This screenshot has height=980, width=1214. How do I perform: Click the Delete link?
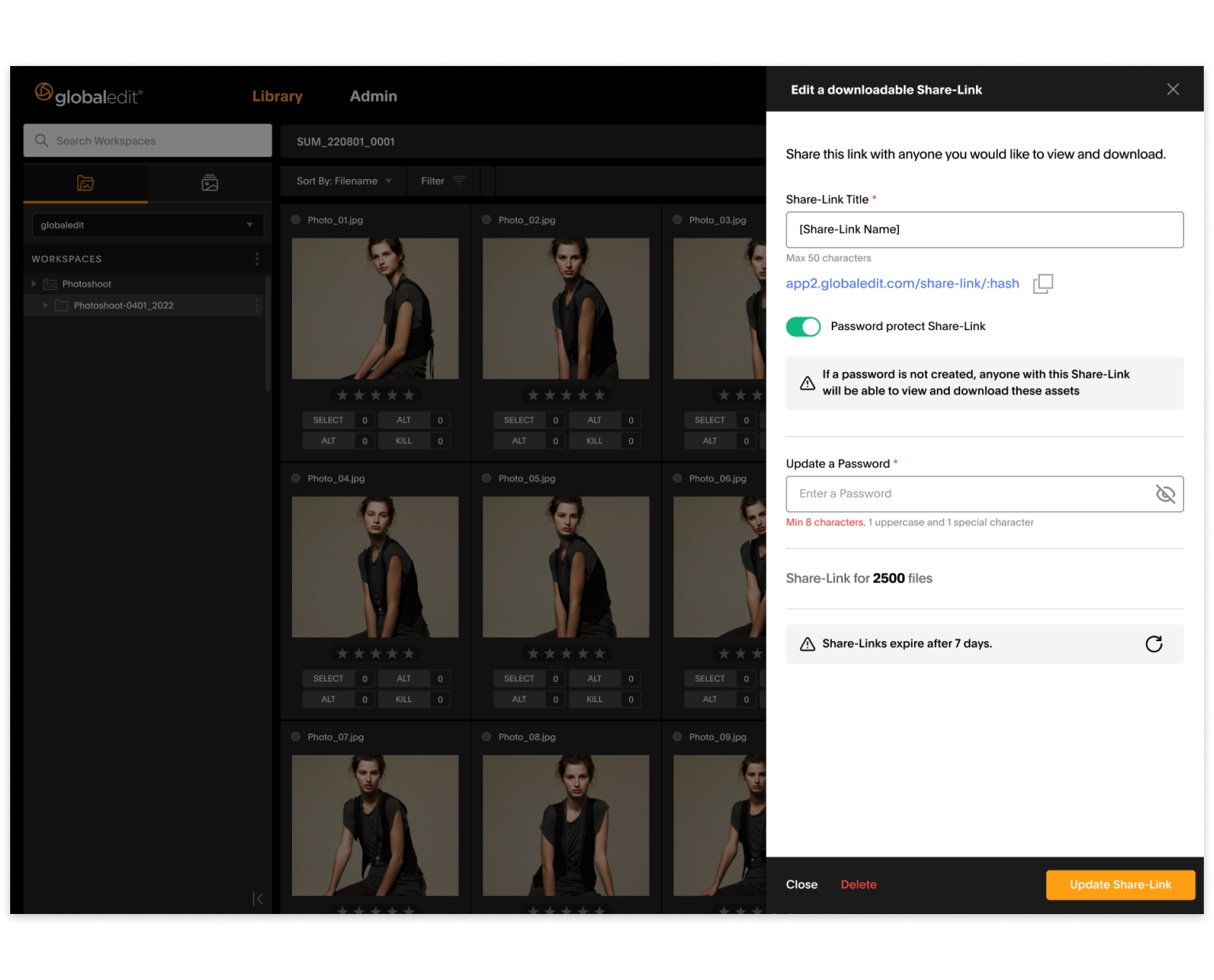tap(858, 884)
